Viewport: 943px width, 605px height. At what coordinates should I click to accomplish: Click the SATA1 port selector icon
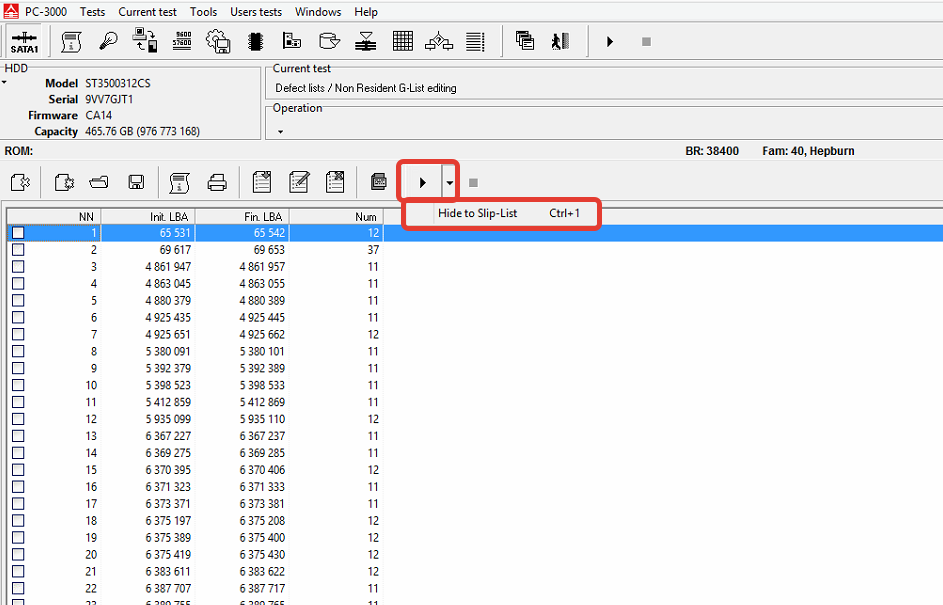(24, 42)
